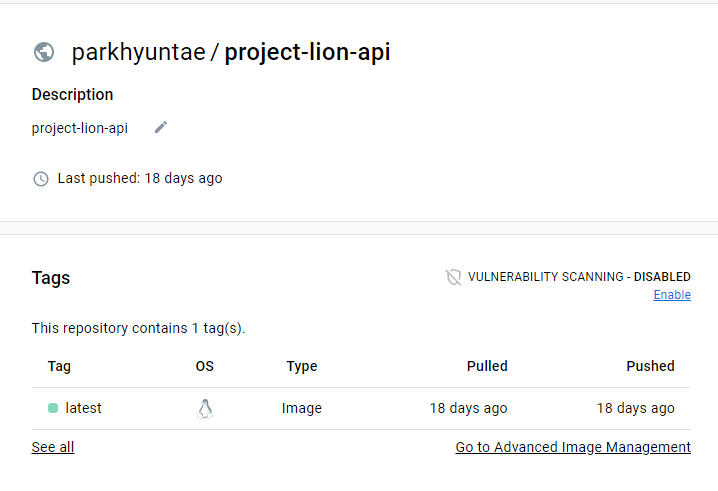Viewport: 718px width, 491px height.
Task: Click the Tags section heading
Action: click(x=51, y=278)
